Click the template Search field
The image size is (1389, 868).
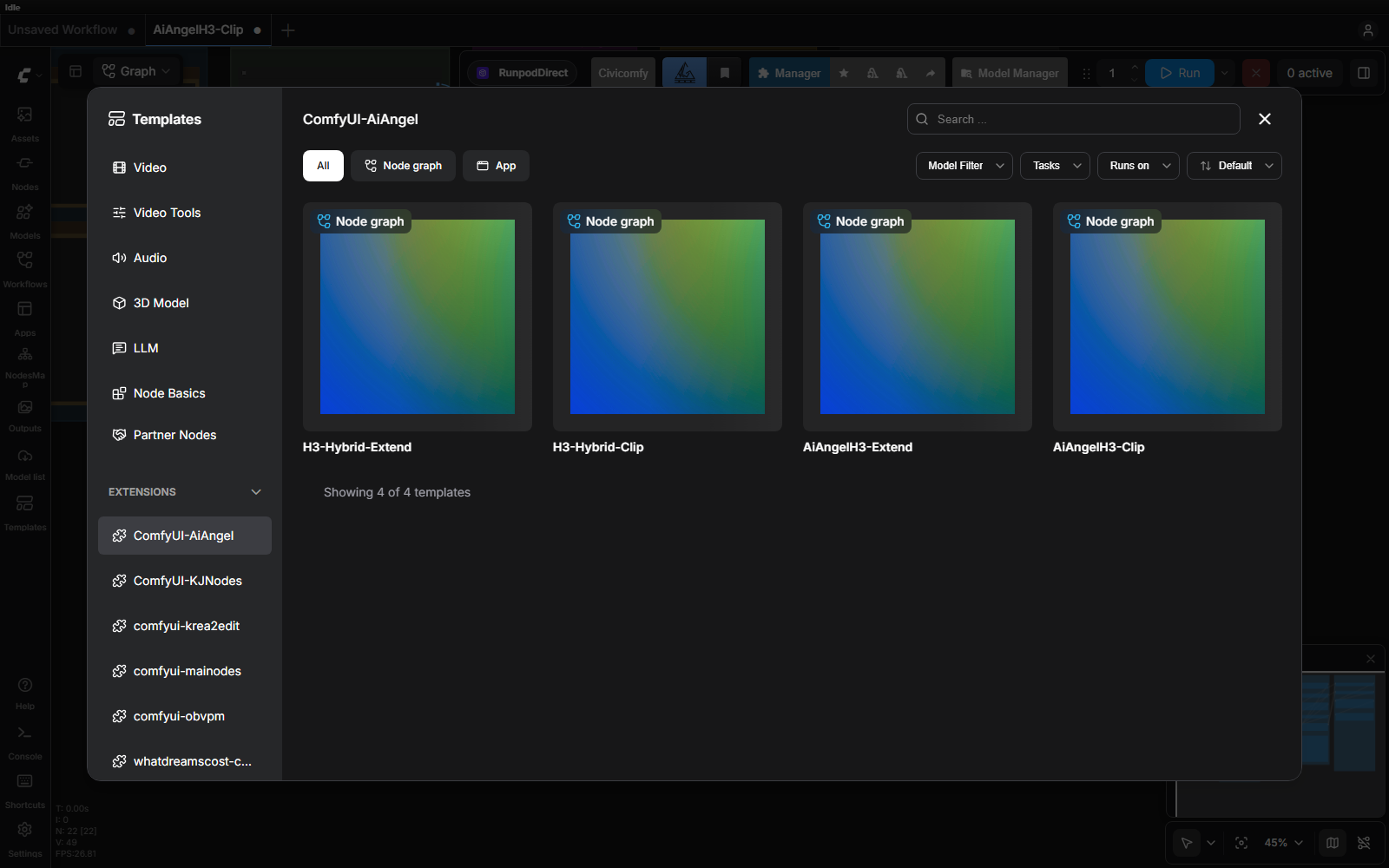click(x=1074, y=119)
